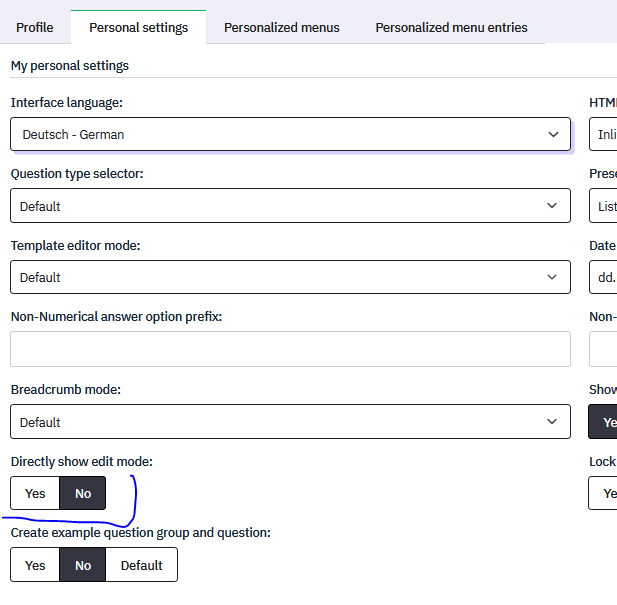Image resolution: width=617 pixels, height=605 pixels.
Task: Expand the Question type selector dropdown
Action: pos(290,206)
